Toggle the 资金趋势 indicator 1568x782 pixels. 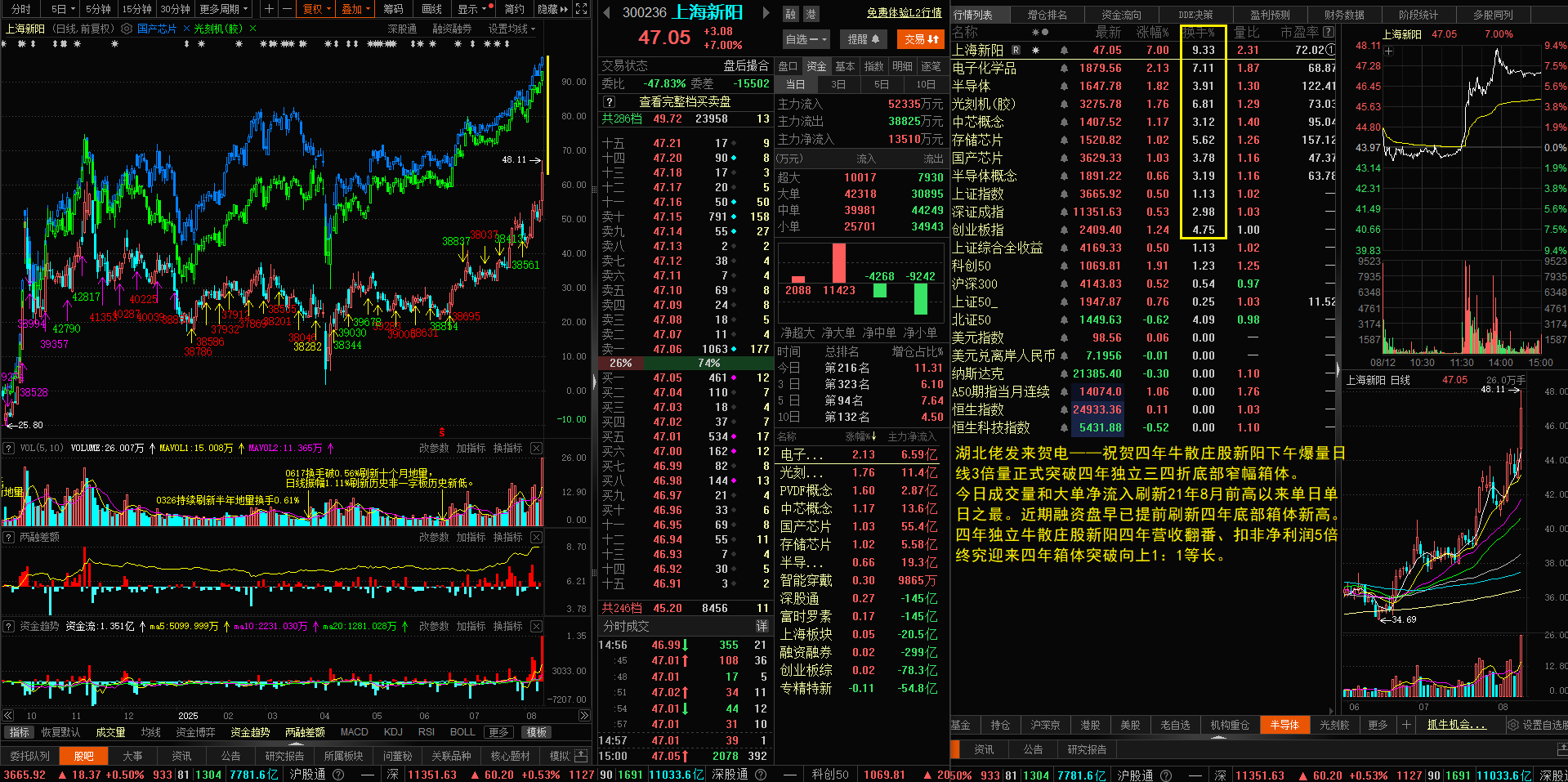(x=250, y=732)
